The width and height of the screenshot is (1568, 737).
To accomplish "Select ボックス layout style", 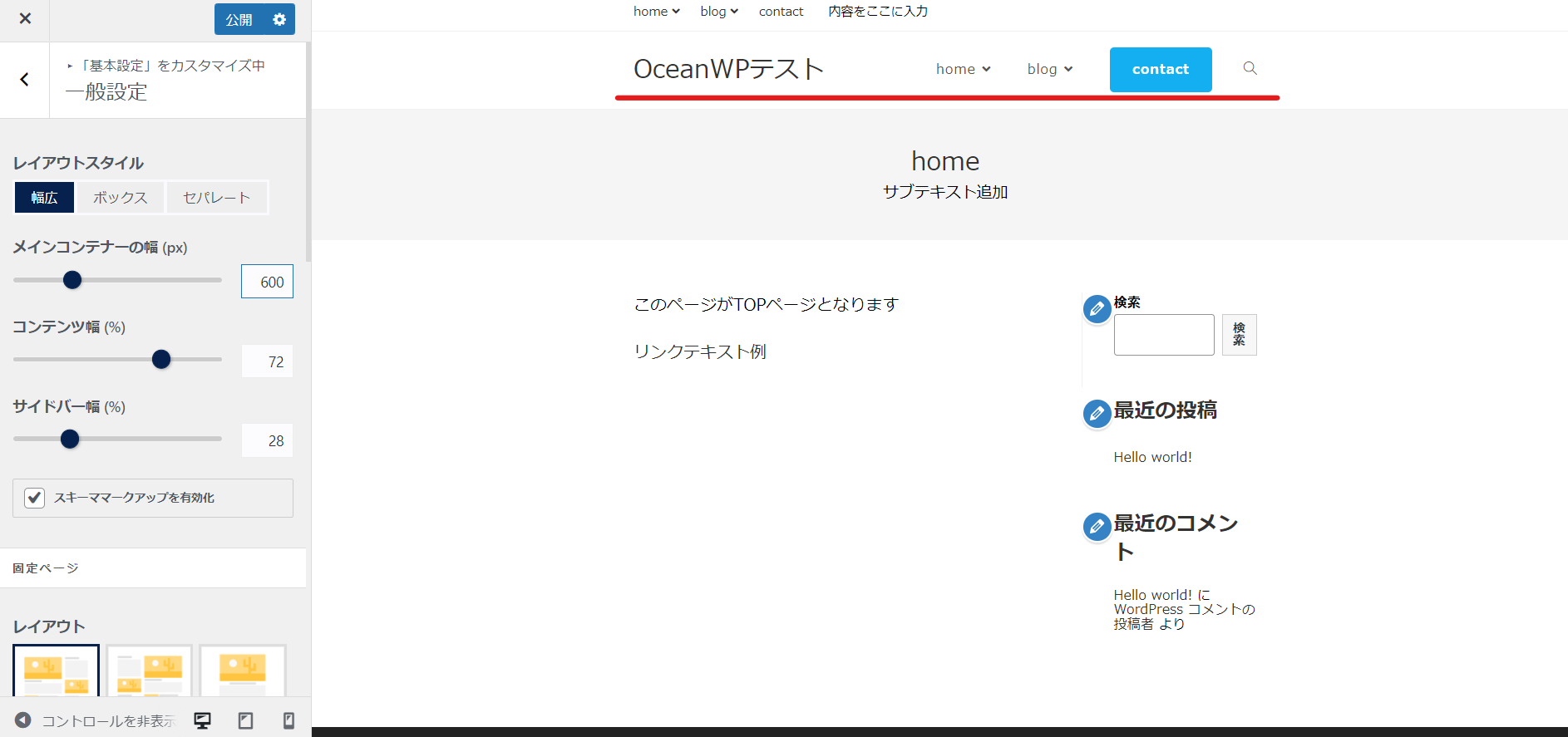I will (x=120, y=198).
